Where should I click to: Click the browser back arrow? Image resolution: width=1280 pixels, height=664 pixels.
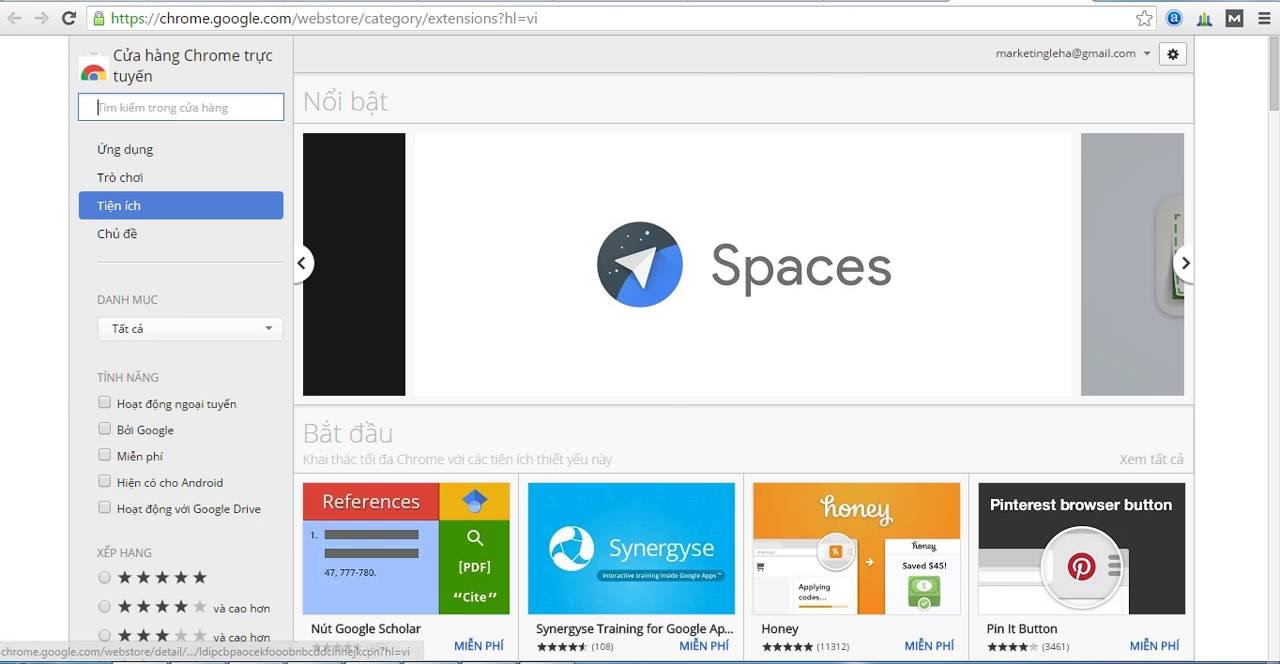click(14, 18)
